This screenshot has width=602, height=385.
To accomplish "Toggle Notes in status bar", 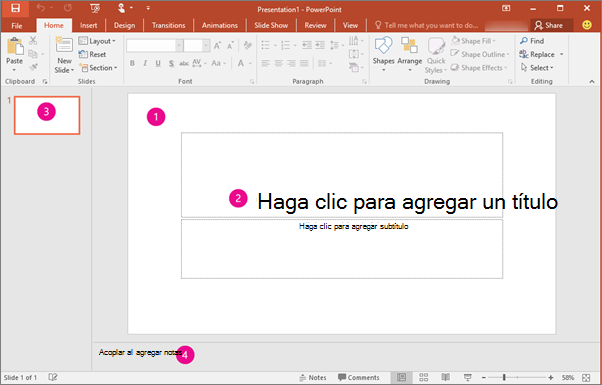I will 313,377.
